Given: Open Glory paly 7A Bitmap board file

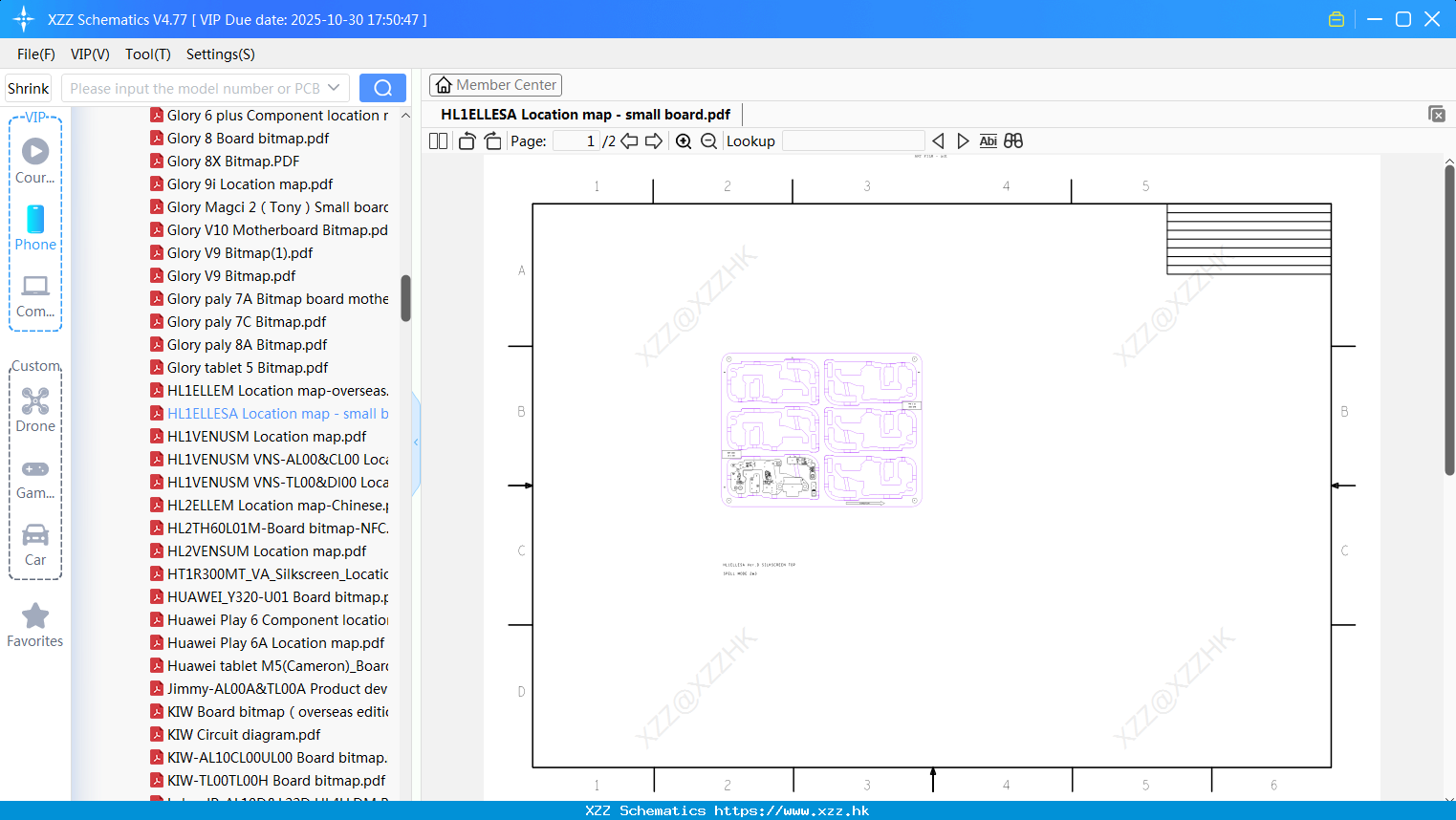Looking at the screenshot, I should (277, 299).
